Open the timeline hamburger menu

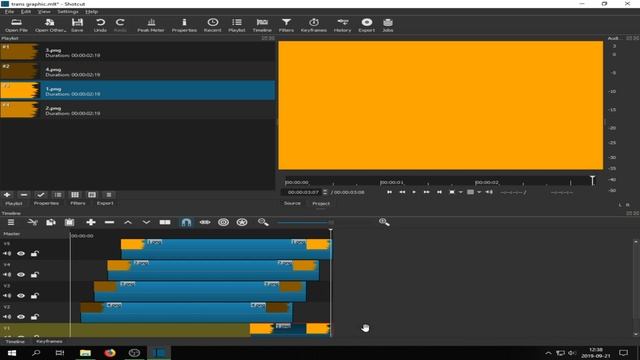(x=11, y=222)
